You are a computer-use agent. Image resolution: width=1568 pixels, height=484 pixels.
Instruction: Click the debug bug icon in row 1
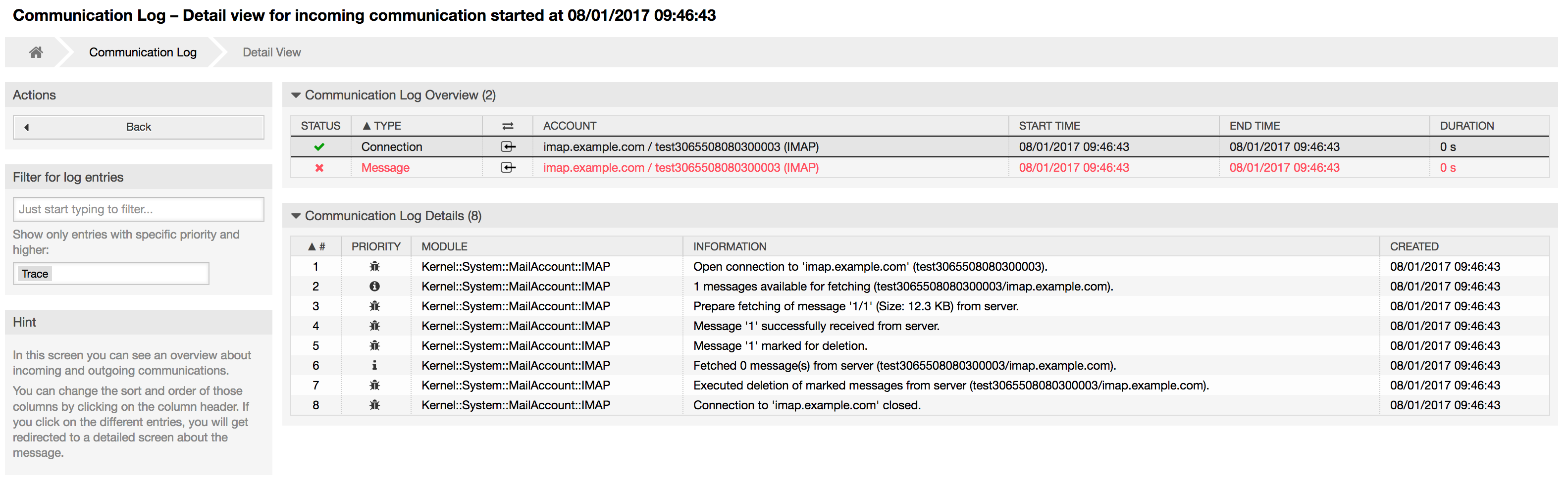coord(374,266)
